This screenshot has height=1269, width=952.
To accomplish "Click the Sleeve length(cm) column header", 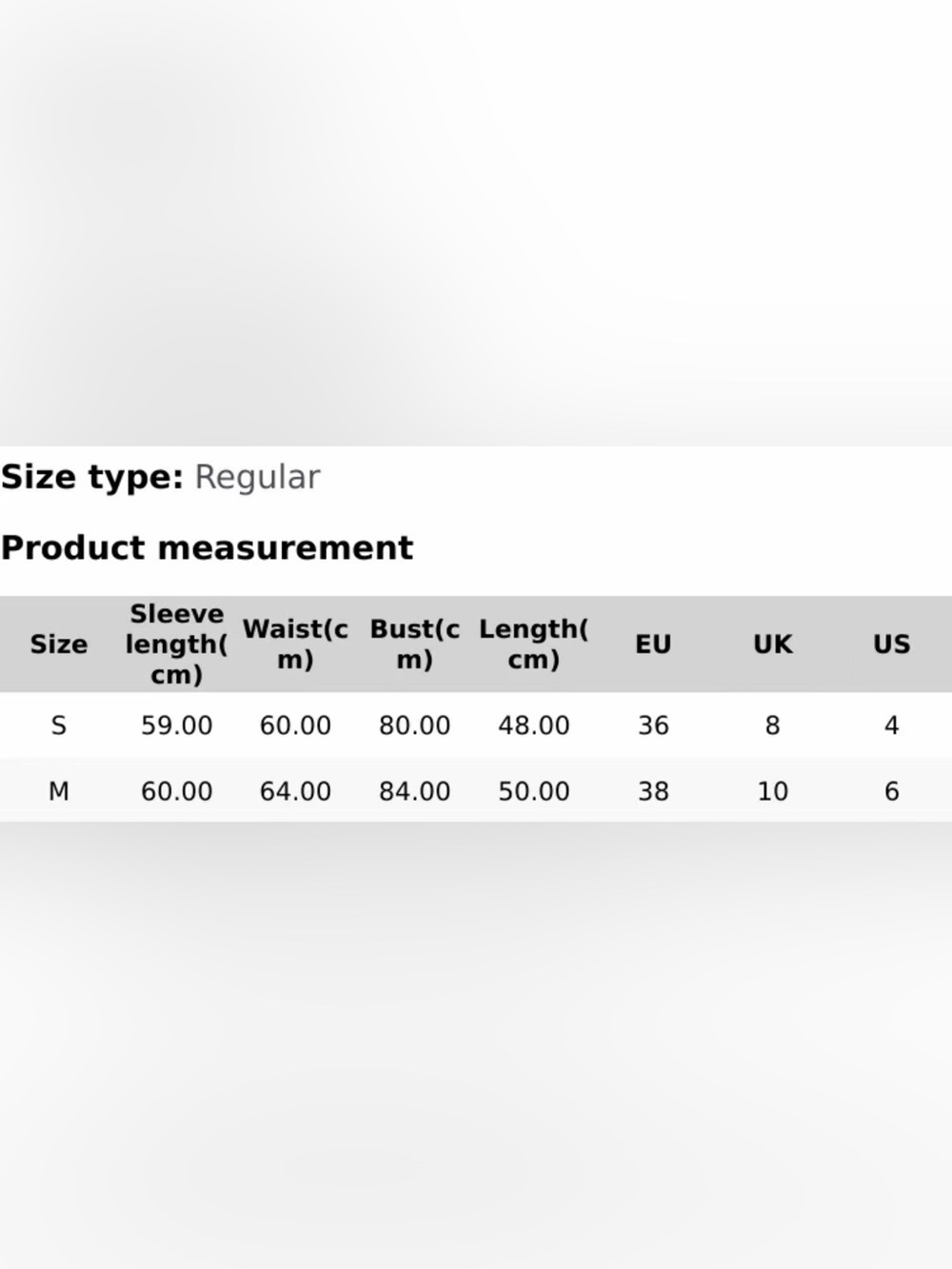I will [176, 644].
